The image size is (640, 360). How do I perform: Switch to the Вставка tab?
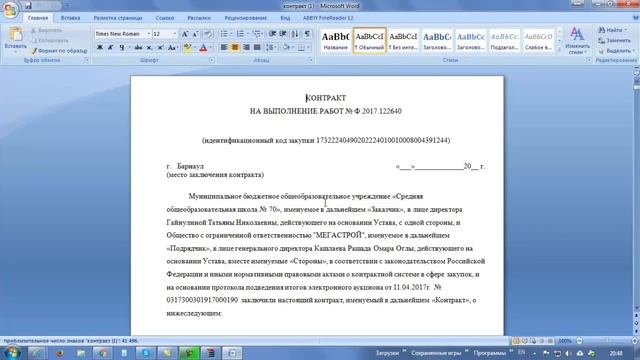coord(70,18)
